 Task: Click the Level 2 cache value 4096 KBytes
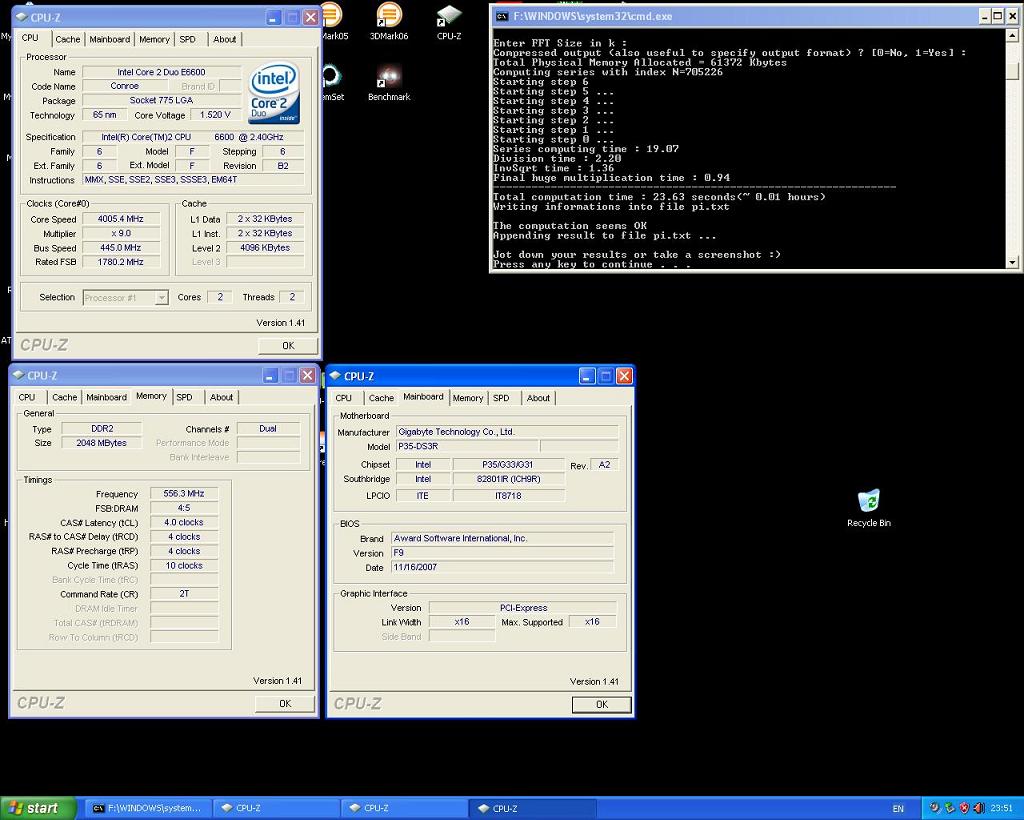point(264,247)
